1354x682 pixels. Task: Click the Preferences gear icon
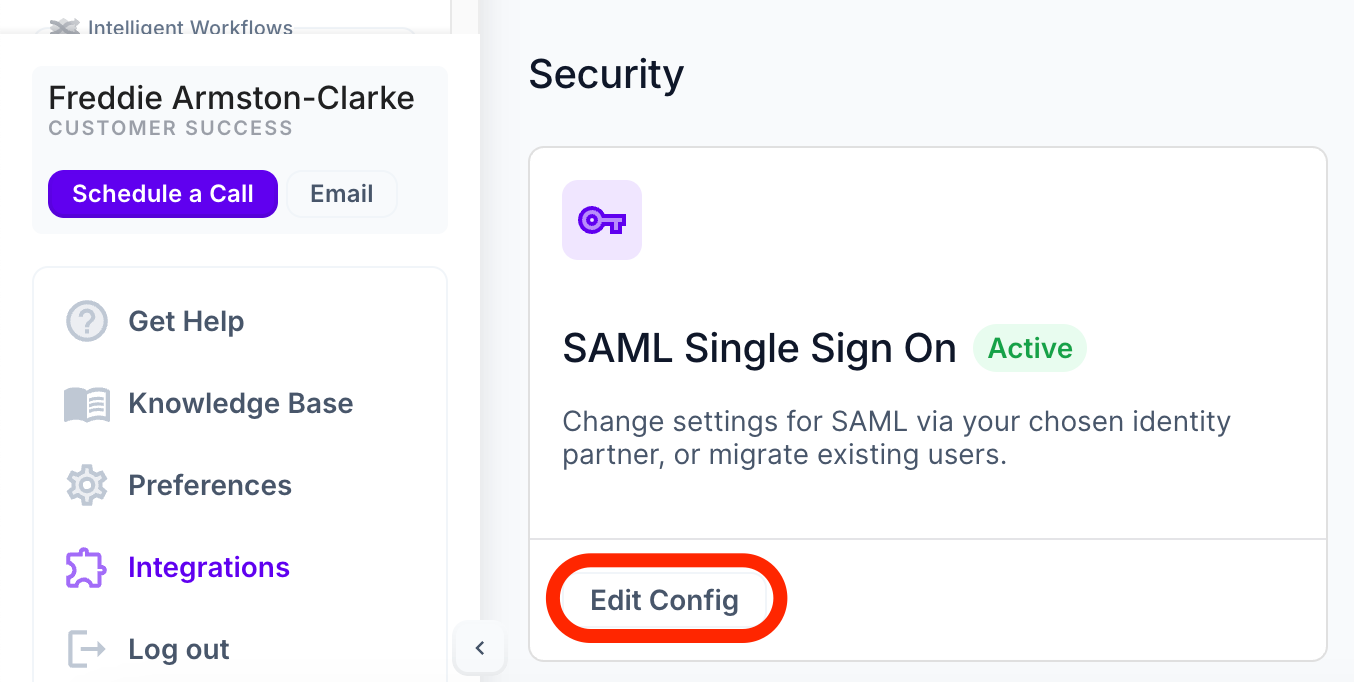(87, 486)
